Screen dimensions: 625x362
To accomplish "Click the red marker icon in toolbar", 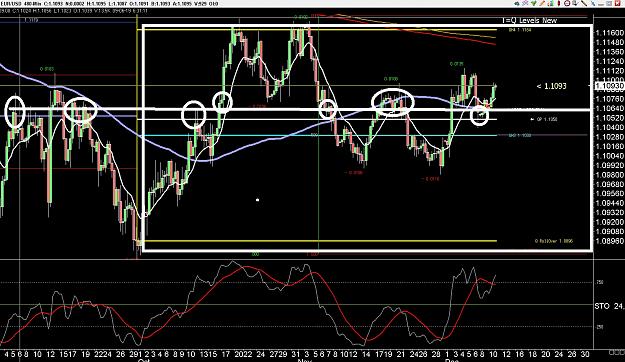I will click(559, 3).
